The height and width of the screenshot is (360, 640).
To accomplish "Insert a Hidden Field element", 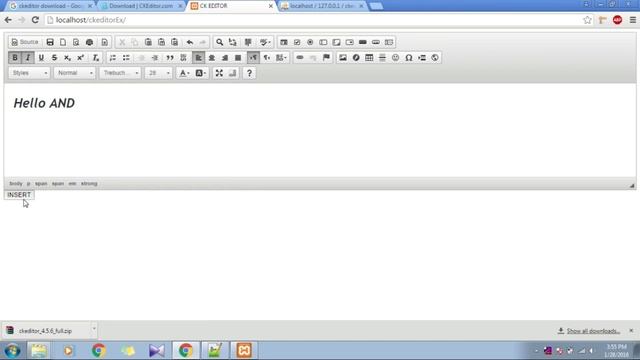I will (389, 42).
